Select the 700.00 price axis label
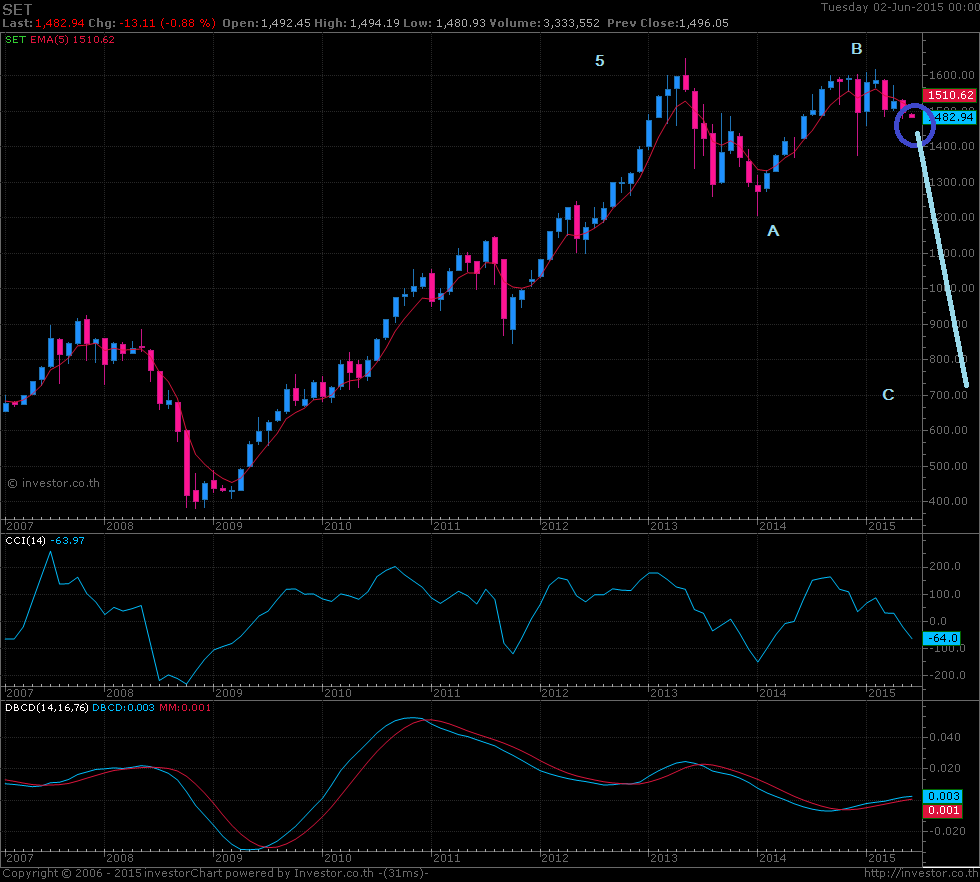Viewport: 980px width, 882px height. tap(948, 395)
